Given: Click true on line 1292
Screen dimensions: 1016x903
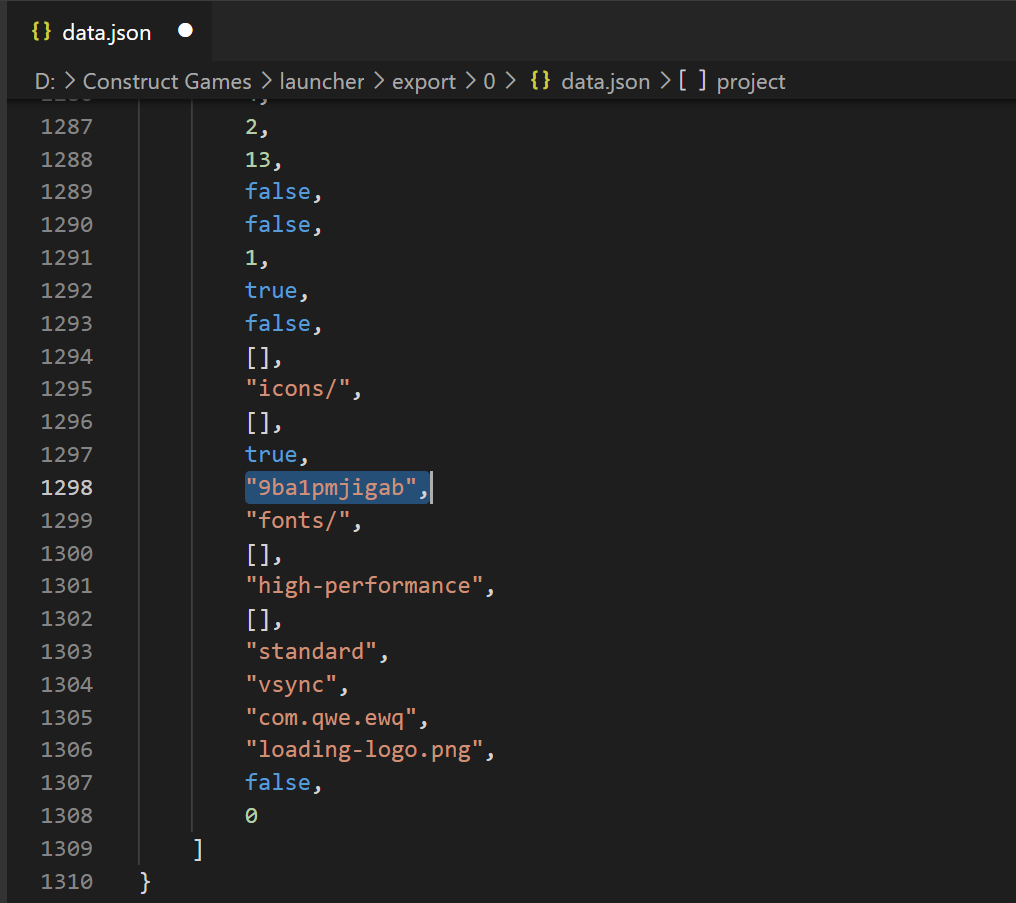Looking at the screenshot, I should (271, 291).
